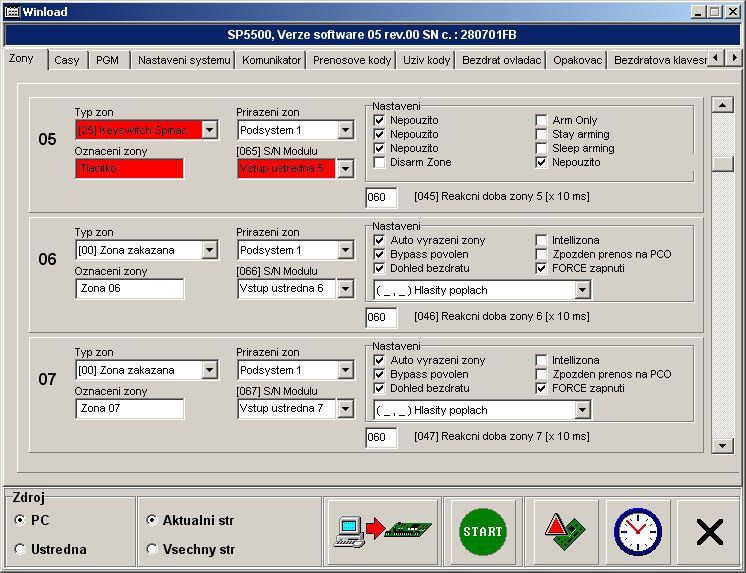Enable Disarm Zone checkbox in zone 05
This screenshot has height=573, width=746.
coord(380,162)
